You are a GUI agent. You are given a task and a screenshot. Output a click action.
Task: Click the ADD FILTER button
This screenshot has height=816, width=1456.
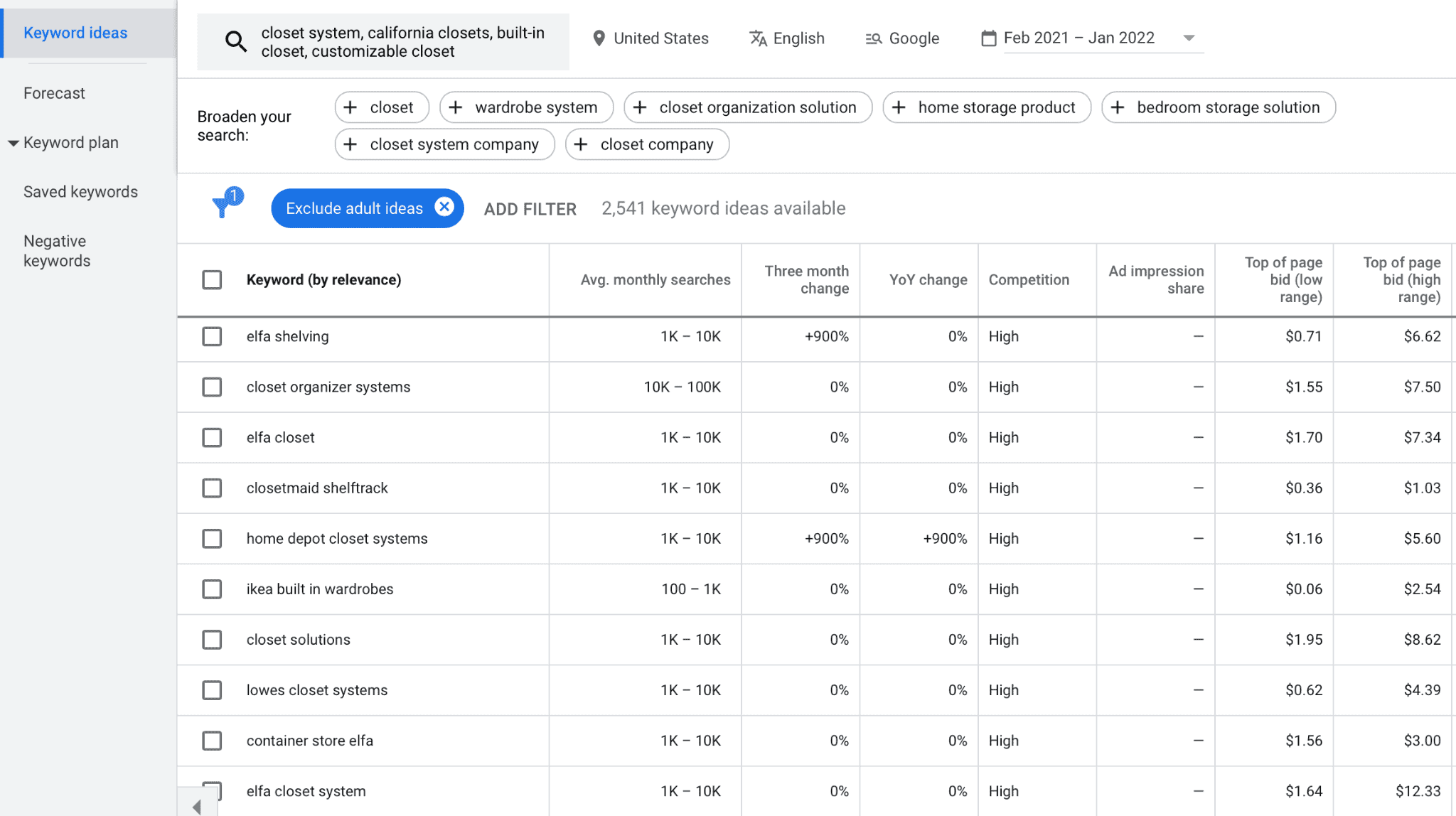pos(530,208)
